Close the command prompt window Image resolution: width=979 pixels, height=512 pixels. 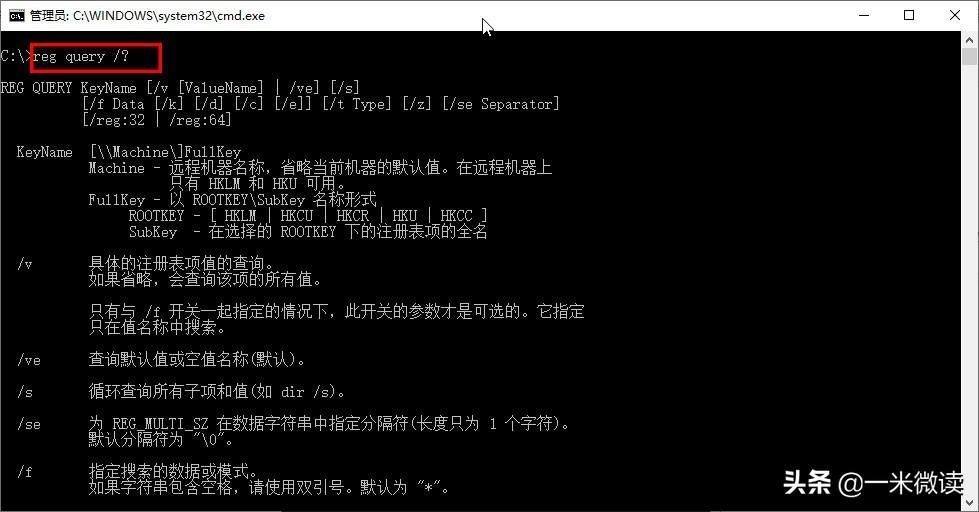(955, 15)
